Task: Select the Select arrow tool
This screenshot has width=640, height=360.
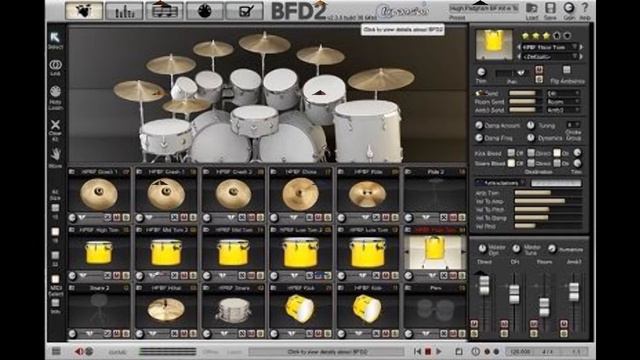Action: click(x=55, y=38)
